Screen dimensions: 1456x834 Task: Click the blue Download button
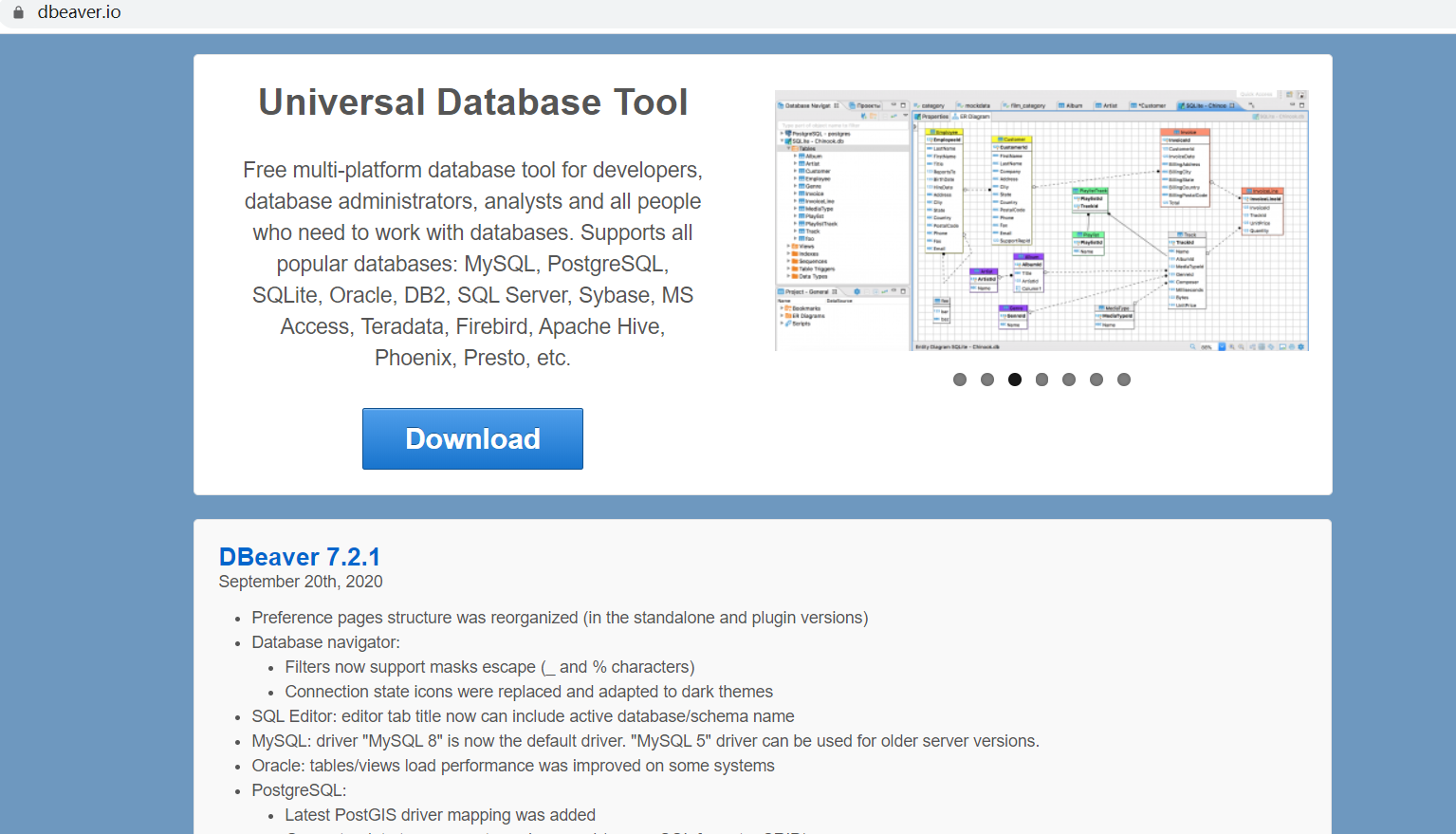point(472,438)
